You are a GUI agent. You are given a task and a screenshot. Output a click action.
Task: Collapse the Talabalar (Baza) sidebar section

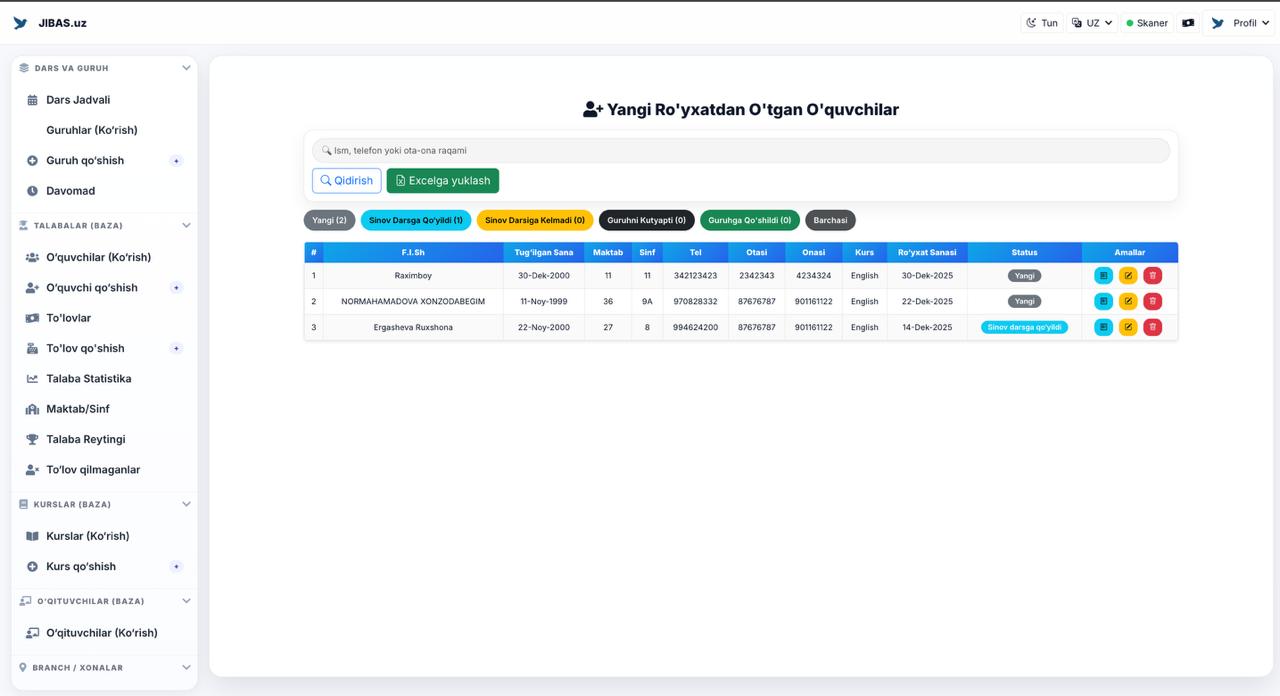tap(186, 226)
